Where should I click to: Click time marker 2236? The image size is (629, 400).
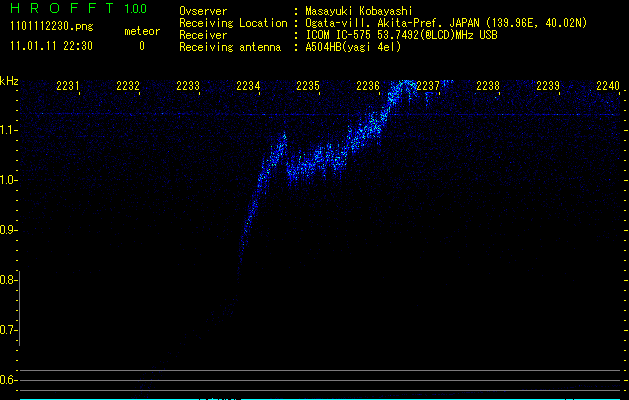(x=368, y=86)
